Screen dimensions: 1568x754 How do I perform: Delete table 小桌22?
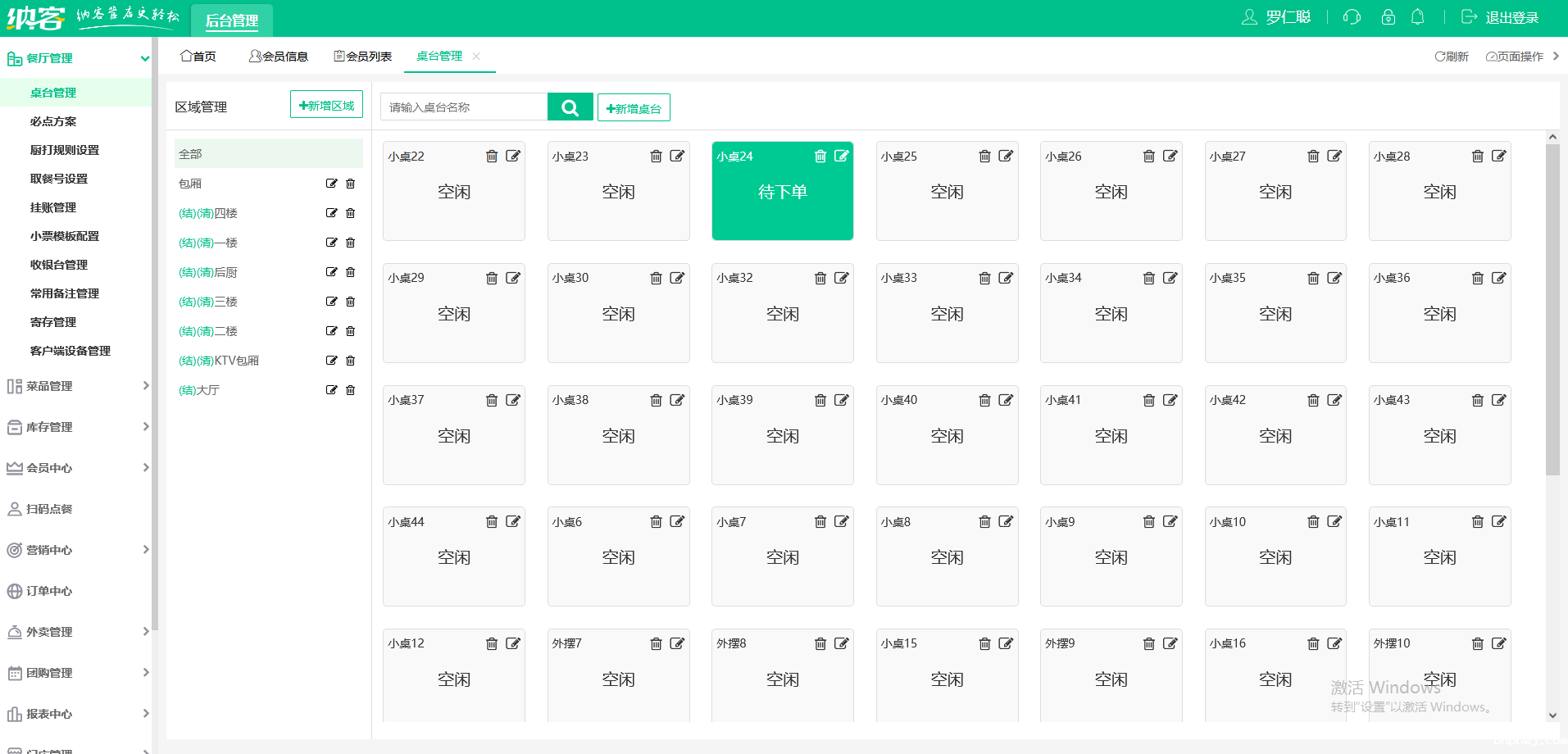coord(492,157)
